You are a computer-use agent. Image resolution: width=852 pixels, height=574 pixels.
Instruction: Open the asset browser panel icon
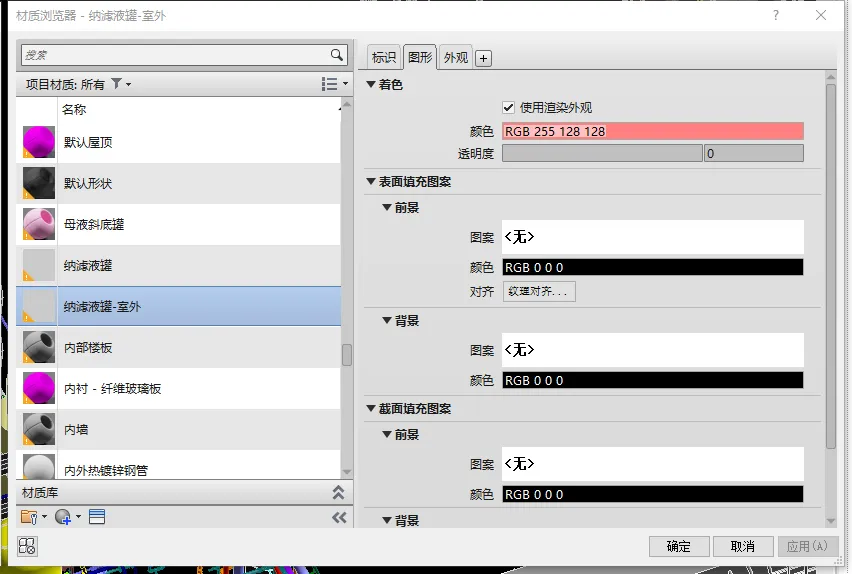(97, 517)
